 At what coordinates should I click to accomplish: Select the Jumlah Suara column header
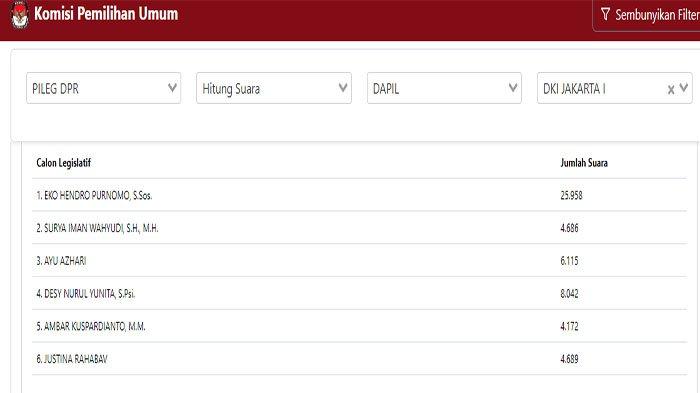(584, 163)
